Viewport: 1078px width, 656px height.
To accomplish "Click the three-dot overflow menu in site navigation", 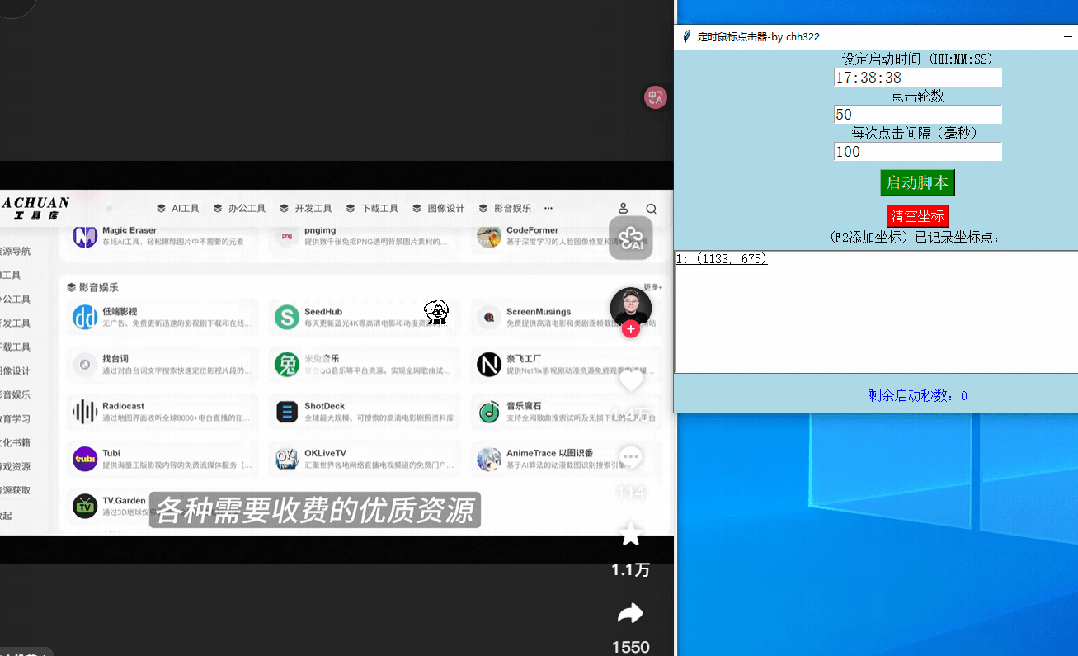I will 548,209.
